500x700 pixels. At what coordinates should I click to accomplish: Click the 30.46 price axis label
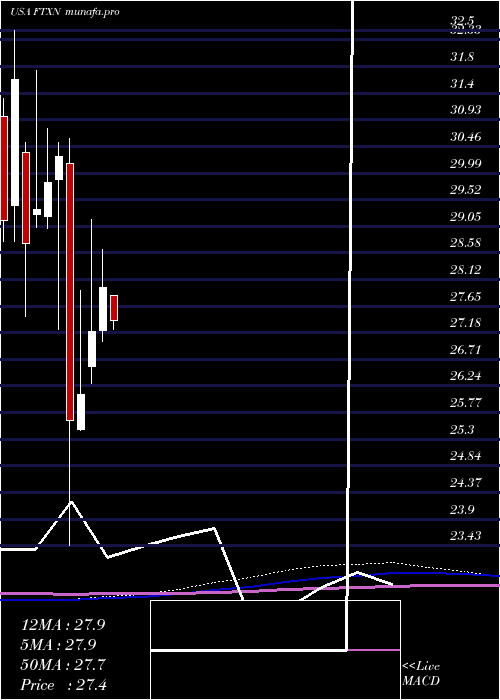coord(466,136)
